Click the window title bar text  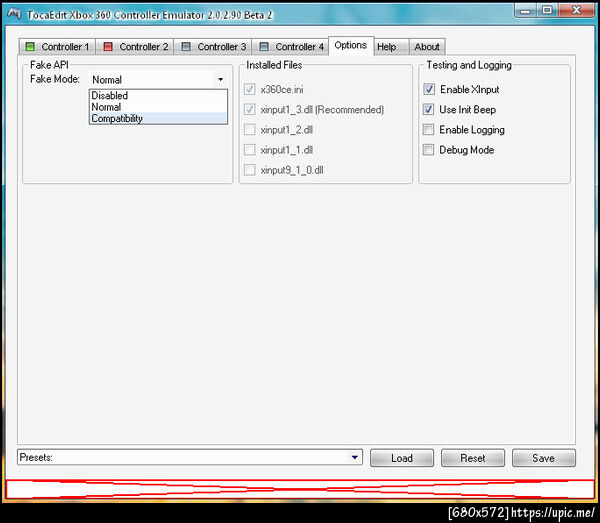click(150, 15)
